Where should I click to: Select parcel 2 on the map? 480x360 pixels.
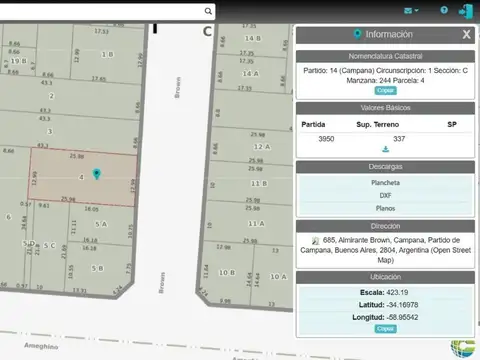point(51,96)
